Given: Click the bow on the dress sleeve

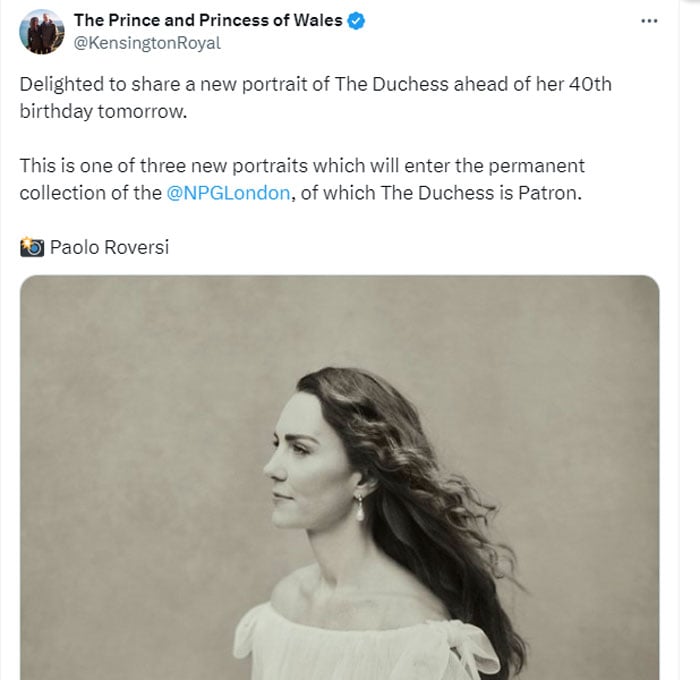Looking at the screenshot, I should click(x=478, y=640).
